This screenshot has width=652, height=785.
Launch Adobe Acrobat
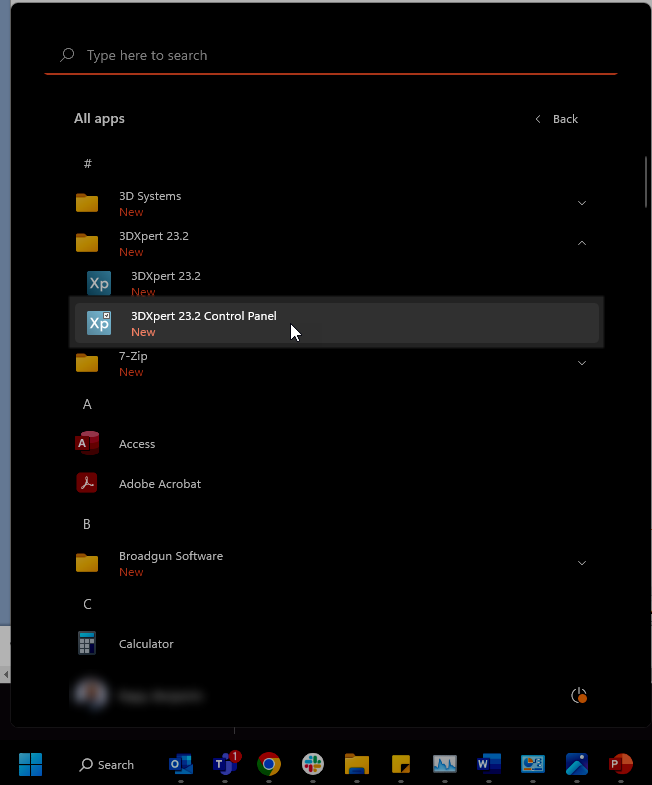pos(159,484)
